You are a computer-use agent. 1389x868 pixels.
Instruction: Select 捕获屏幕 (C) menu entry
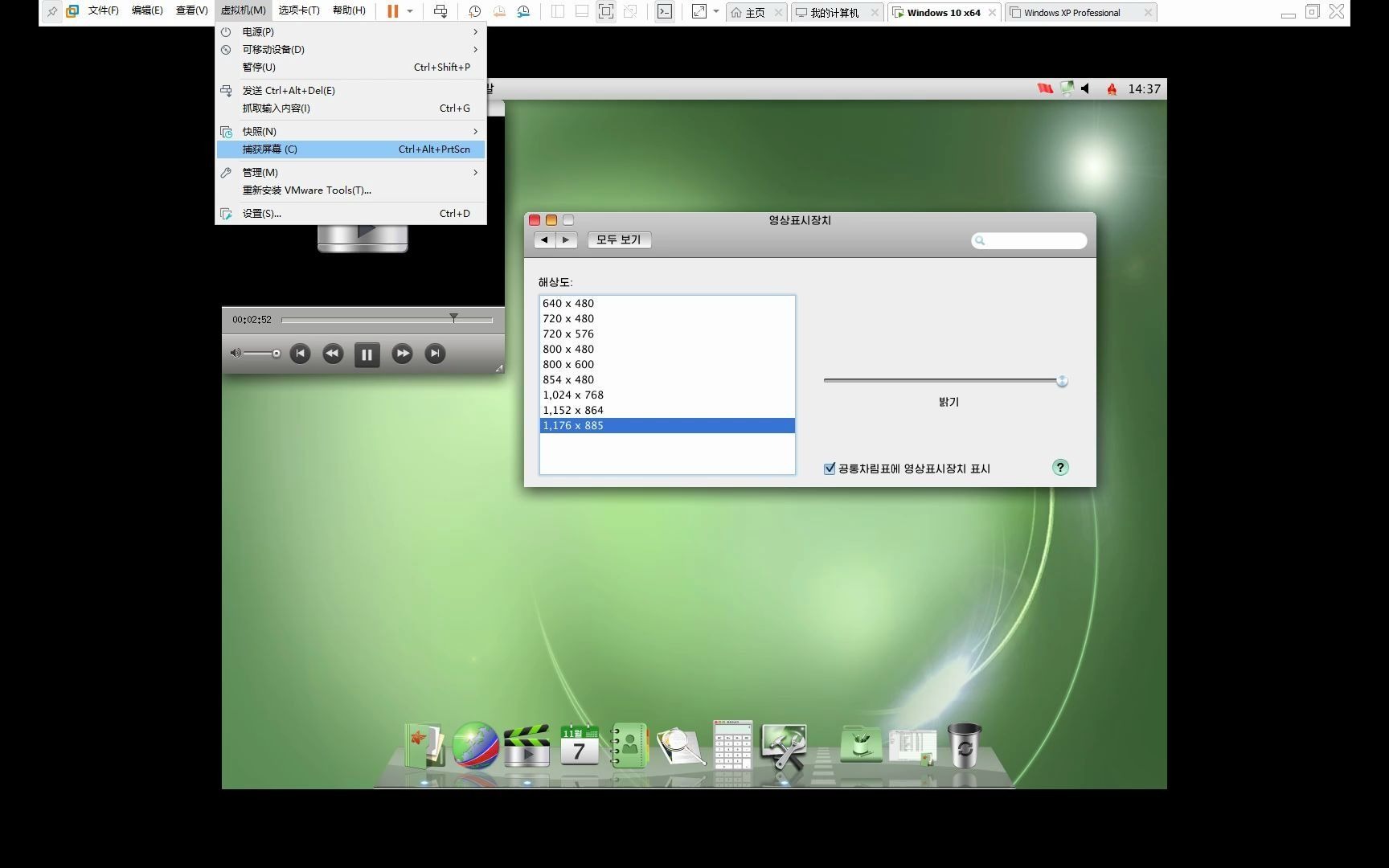[350, 149]
